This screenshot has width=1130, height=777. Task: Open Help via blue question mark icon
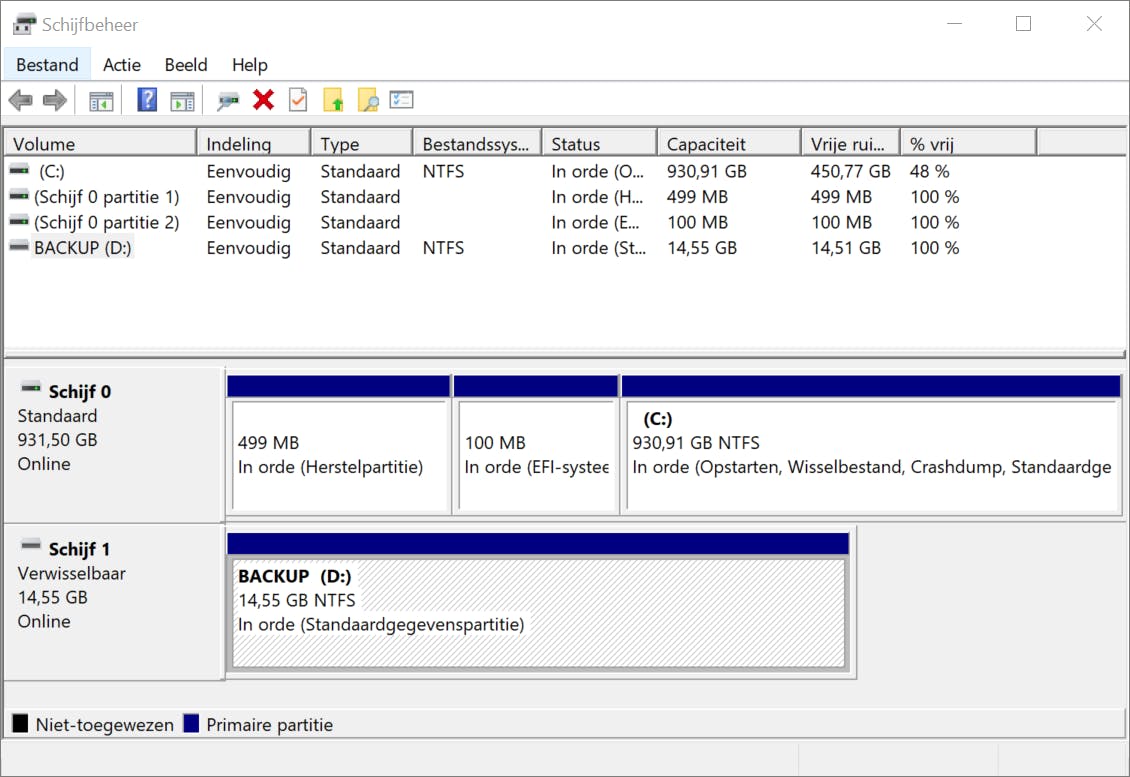click(x=147, y=100)
